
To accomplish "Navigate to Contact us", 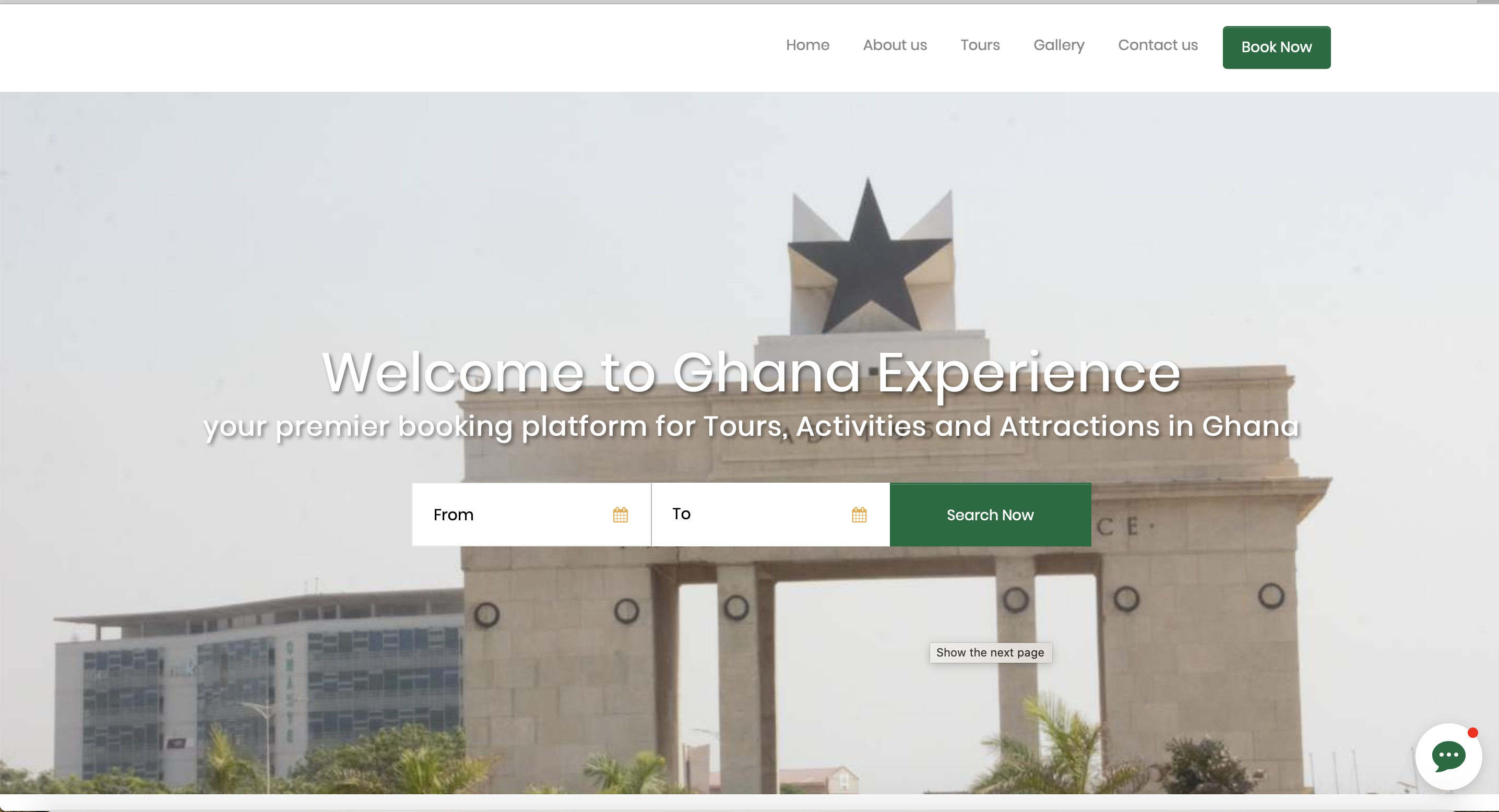I will 1158,45.
